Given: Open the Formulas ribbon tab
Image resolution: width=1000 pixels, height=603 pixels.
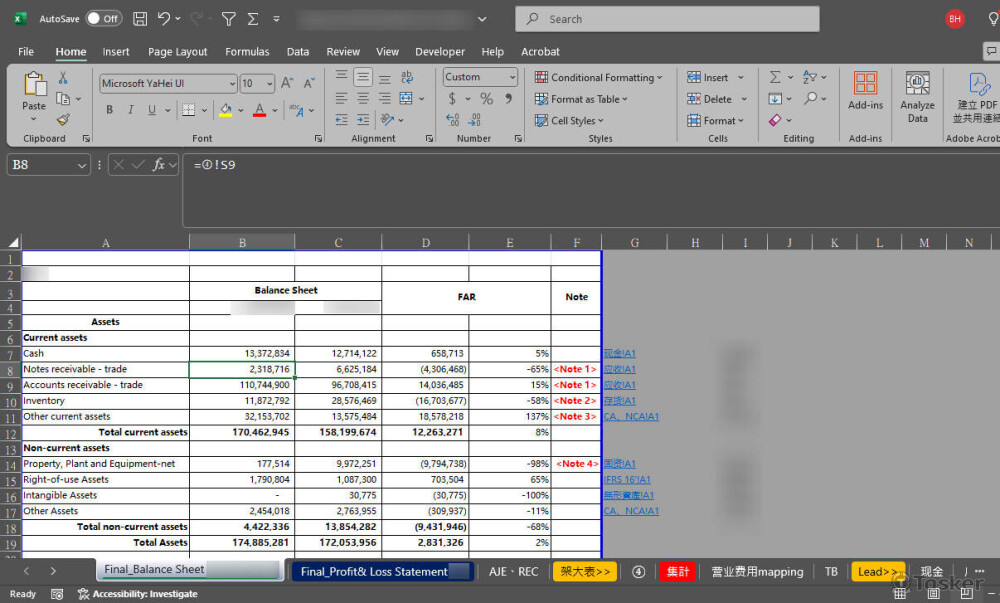Looking at the screenshot, I should tap(247, 52).
